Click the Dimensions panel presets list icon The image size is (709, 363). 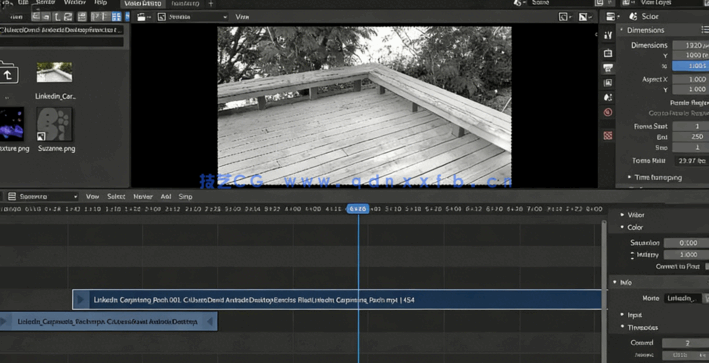[704, 30]
